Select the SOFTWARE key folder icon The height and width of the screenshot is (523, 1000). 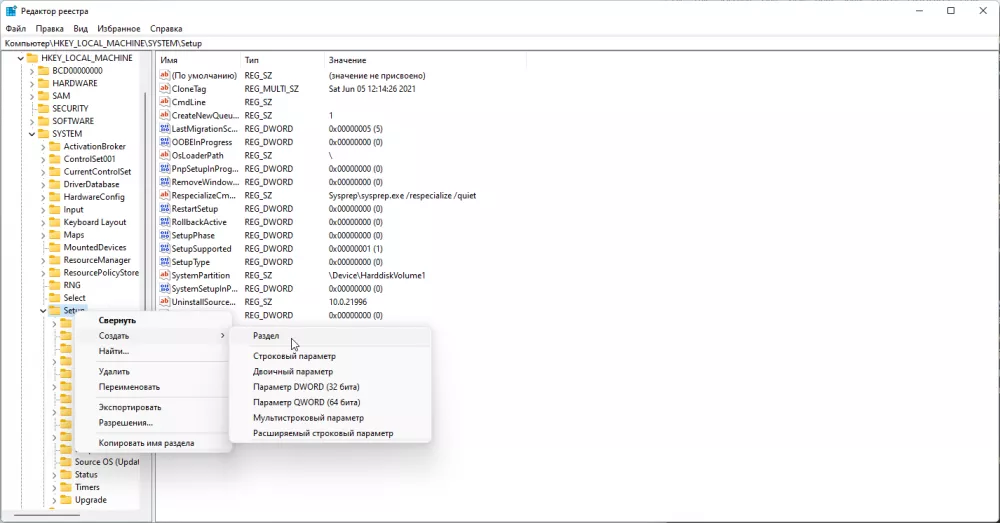(44, 121)
